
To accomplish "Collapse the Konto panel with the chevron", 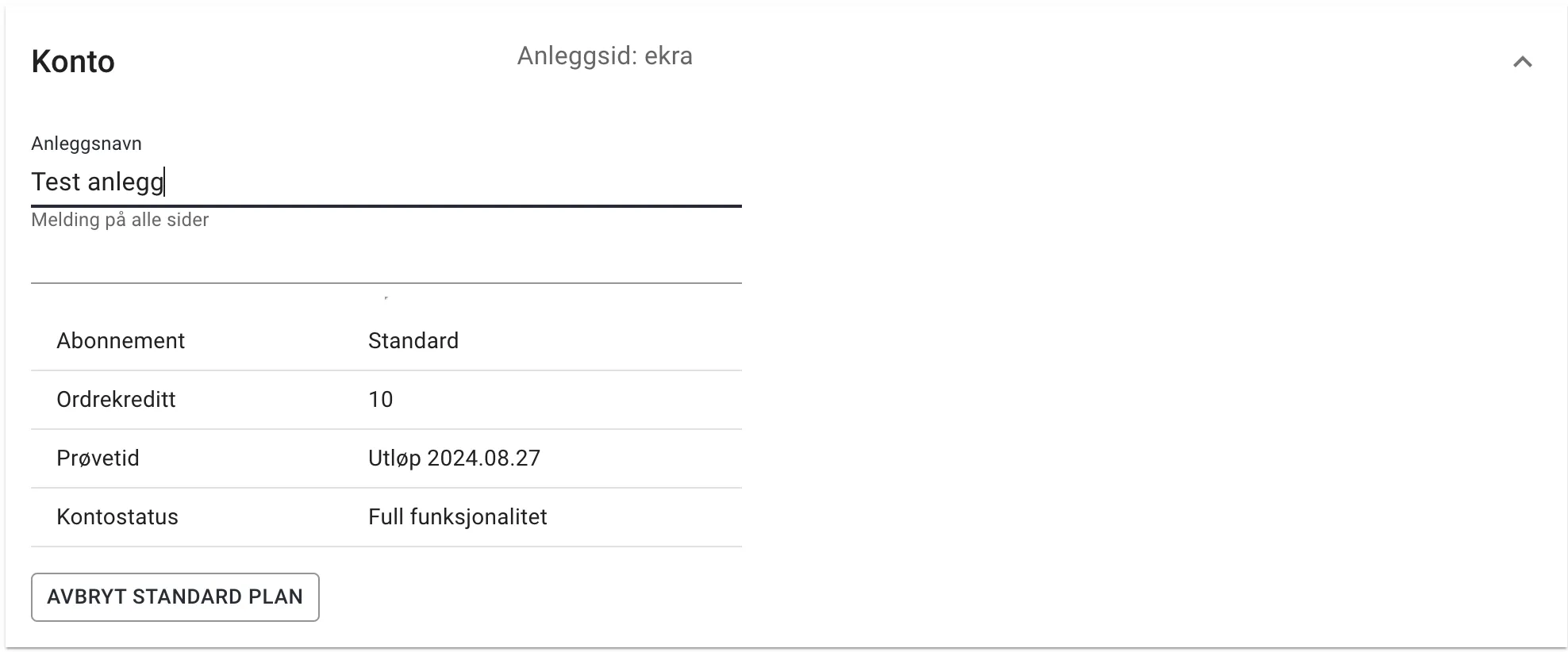I will tap(1522, 62).
